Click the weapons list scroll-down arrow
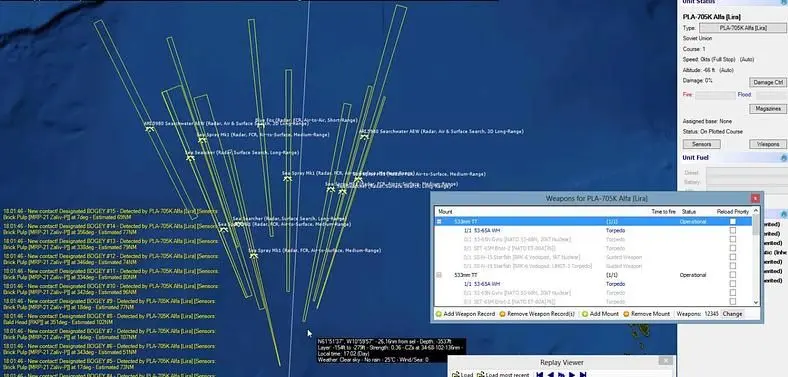 click(x=756, y=302)
